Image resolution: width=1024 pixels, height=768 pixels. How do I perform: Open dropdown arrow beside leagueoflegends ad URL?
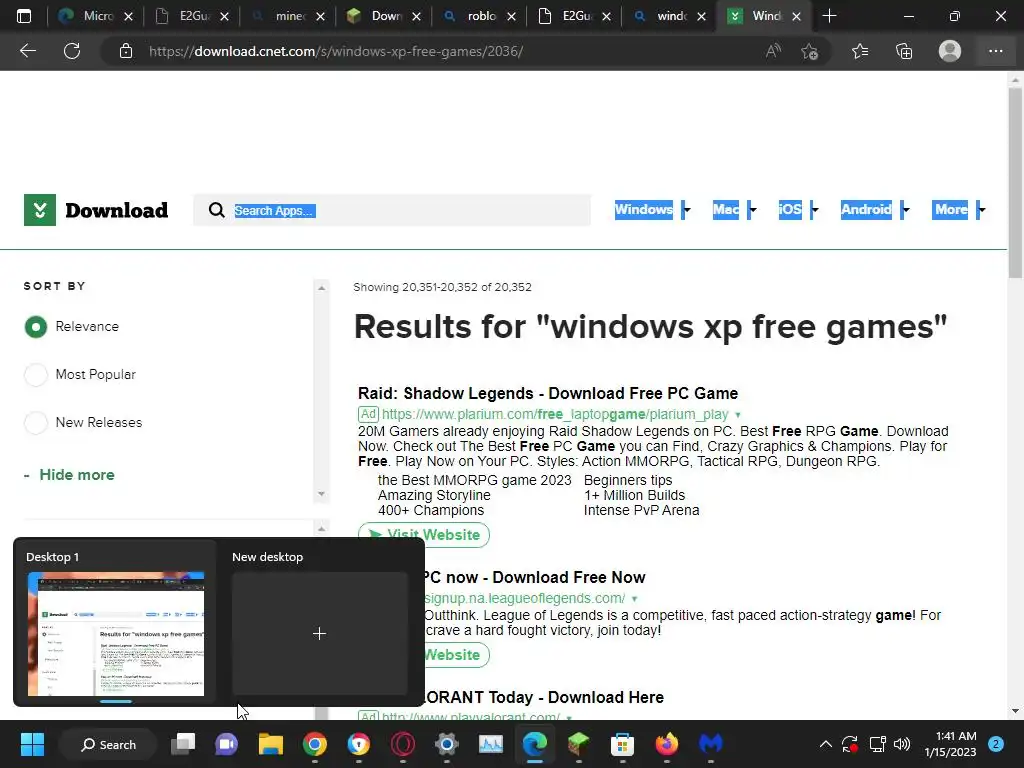[634, 599]
